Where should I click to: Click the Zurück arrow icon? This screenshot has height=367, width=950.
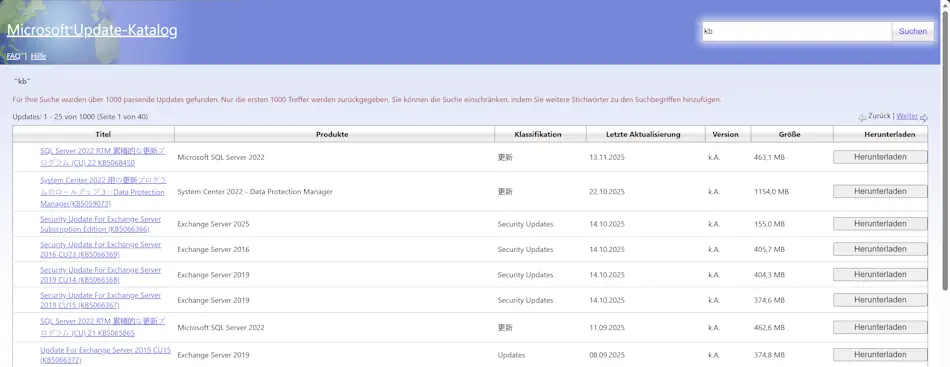coord(862,117)
